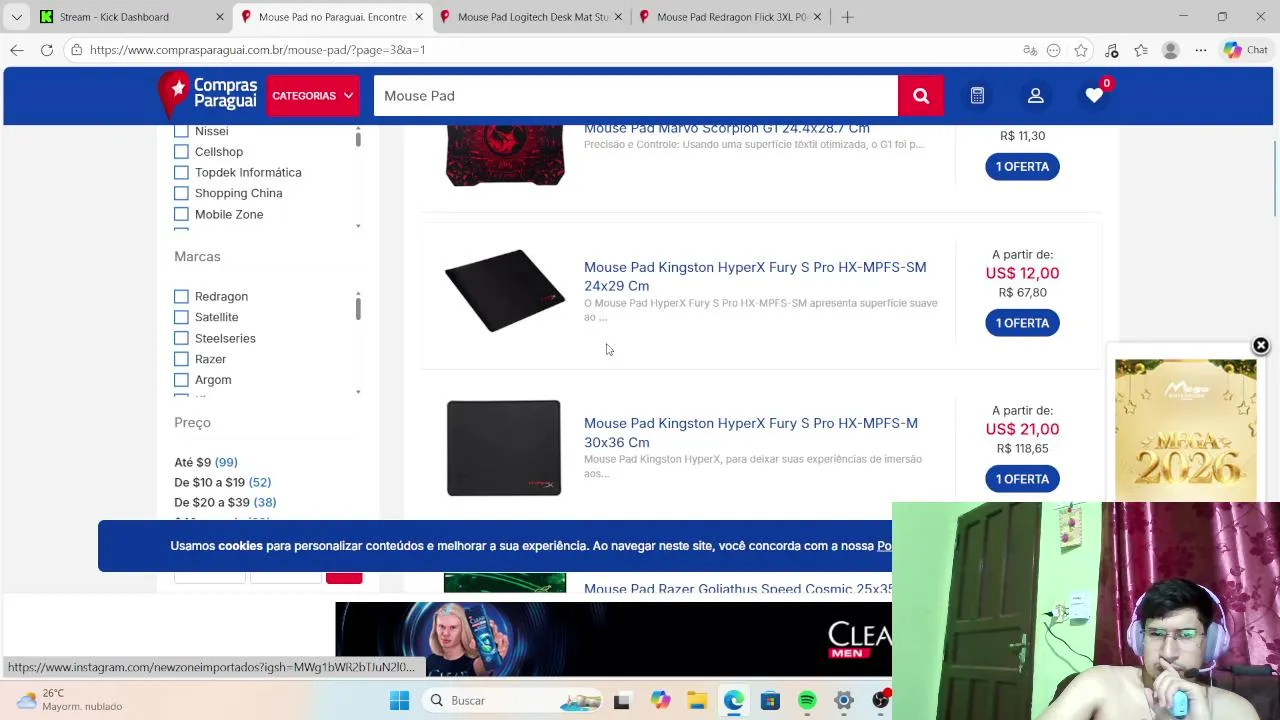Open the HyperX HX-MPFS-SM product thumbnail

pyautogui.click(x=505, y=290)
